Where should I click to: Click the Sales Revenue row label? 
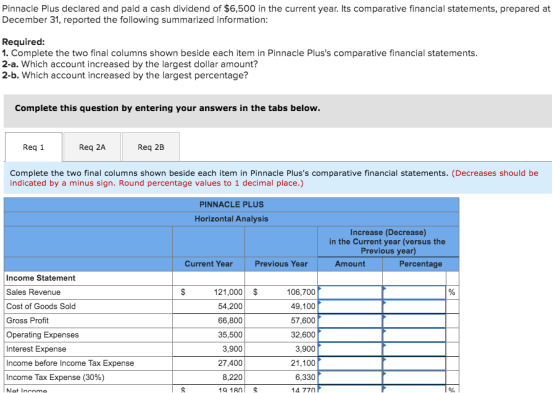33,292
